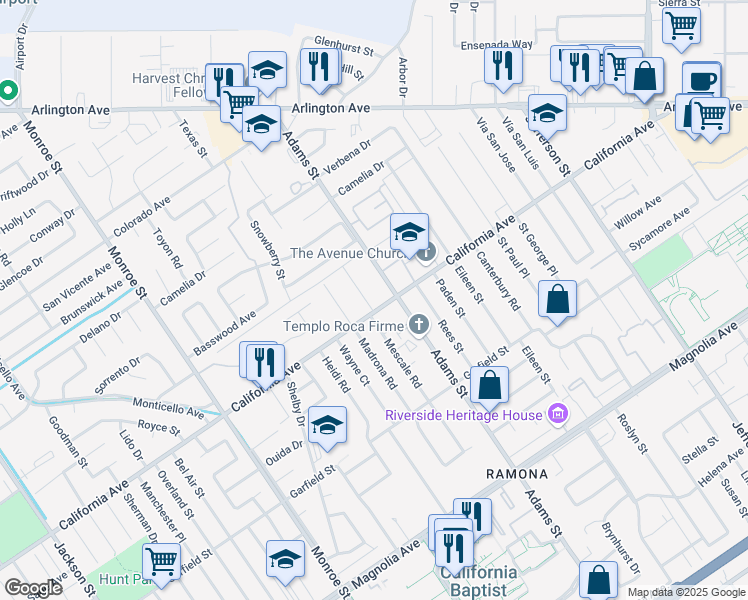Click the Ensenada Way street label
This screenshot has width=748, height=600.
(497, 45)
